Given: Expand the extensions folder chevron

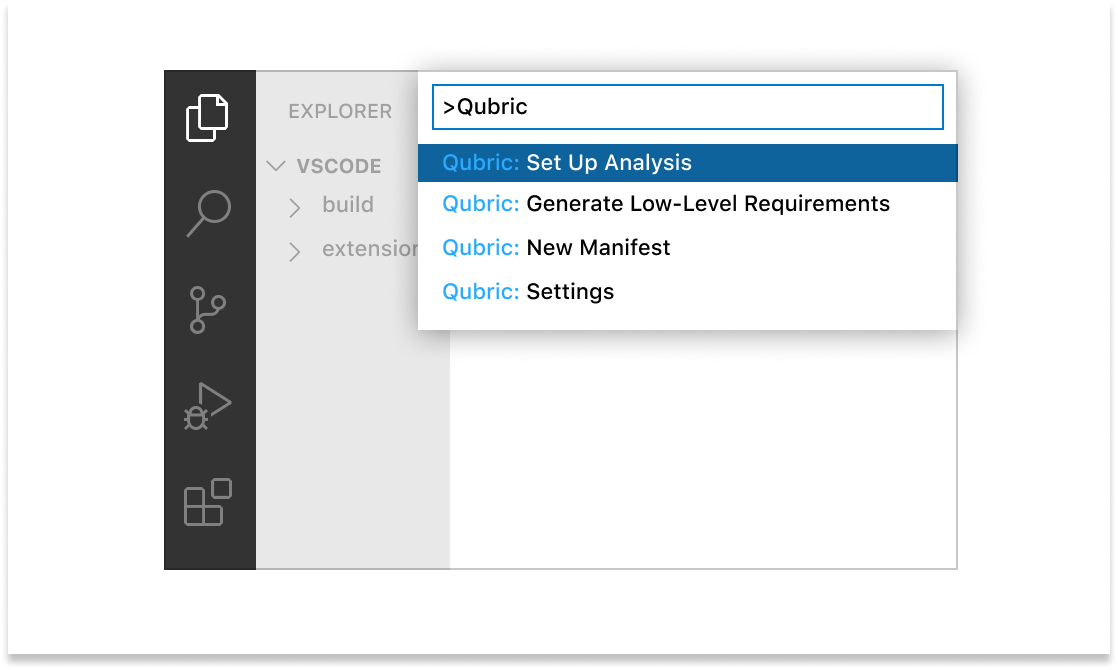Looking at the screenshot, I should (x=294, y=251).
